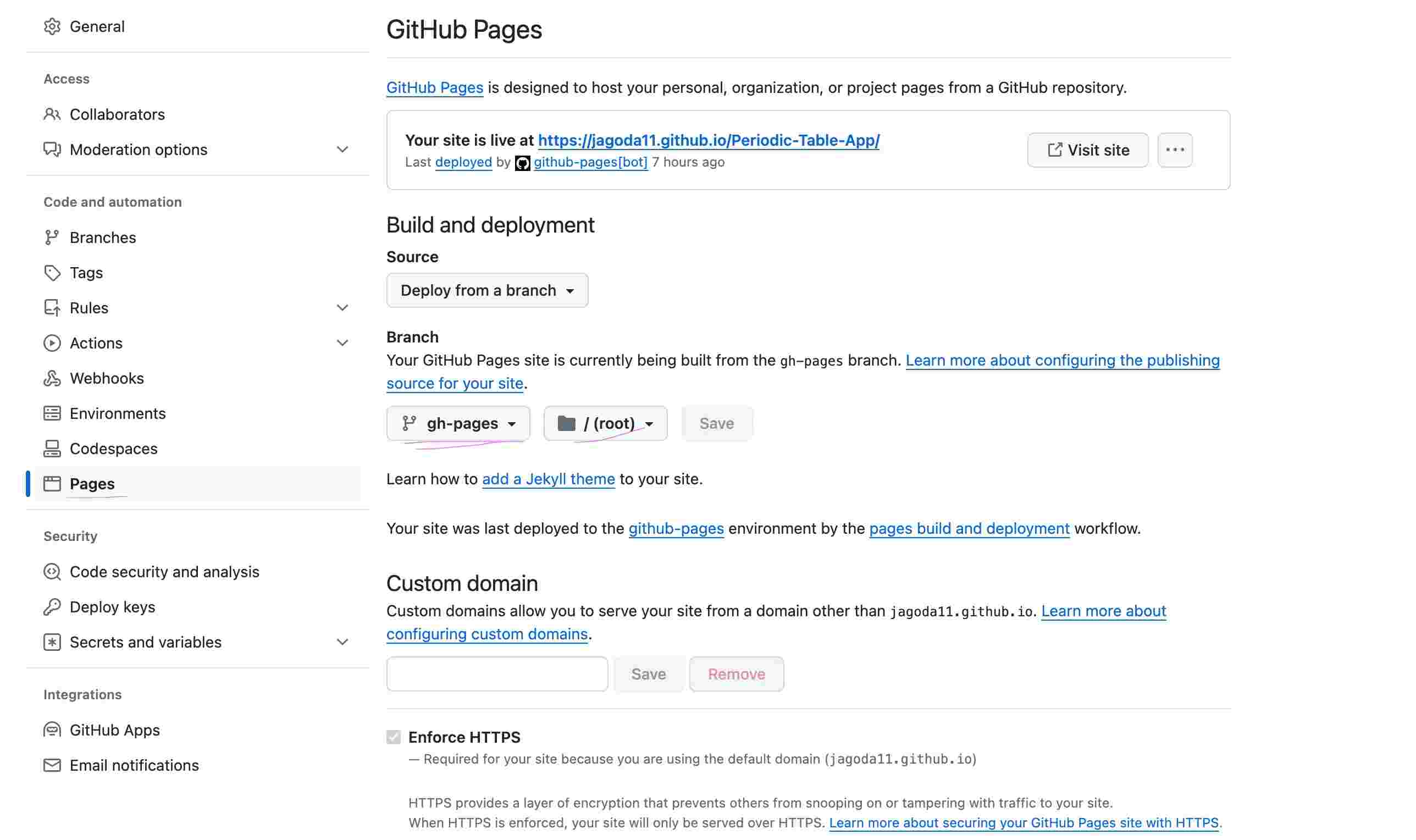The height and width of the screenshot is (840, 1416).
Task: Click the Tags label icon
Action: (x=52, y=272)
